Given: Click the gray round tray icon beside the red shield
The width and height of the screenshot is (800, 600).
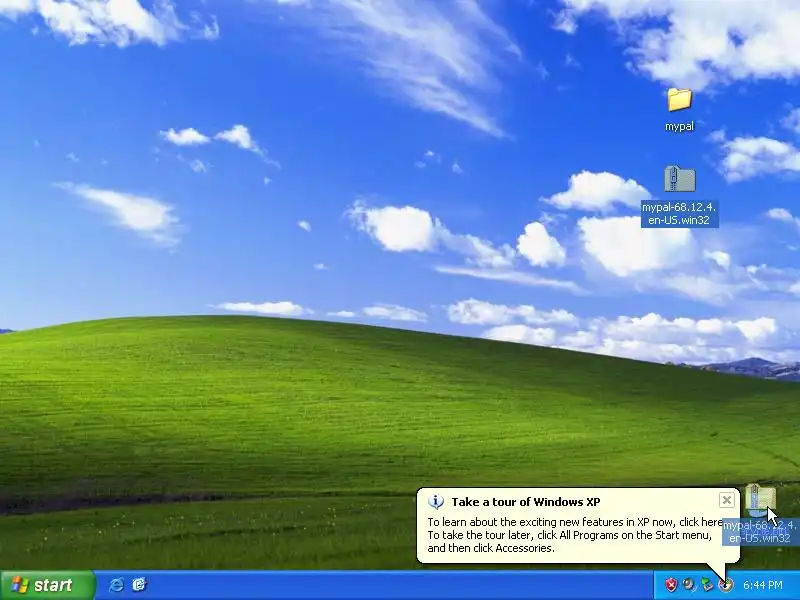Looking at the screenshot, I should (689, 585).
